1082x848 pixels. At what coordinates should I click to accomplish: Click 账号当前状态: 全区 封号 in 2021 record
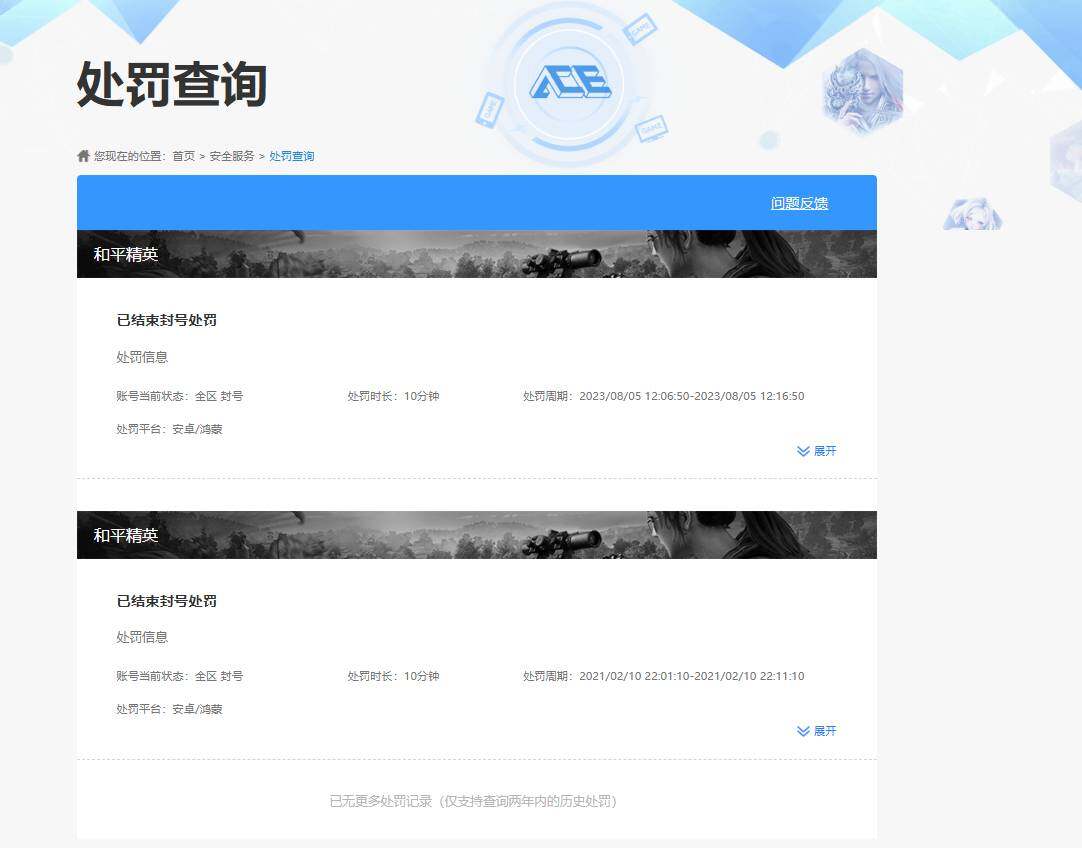[x=179, y=676]
